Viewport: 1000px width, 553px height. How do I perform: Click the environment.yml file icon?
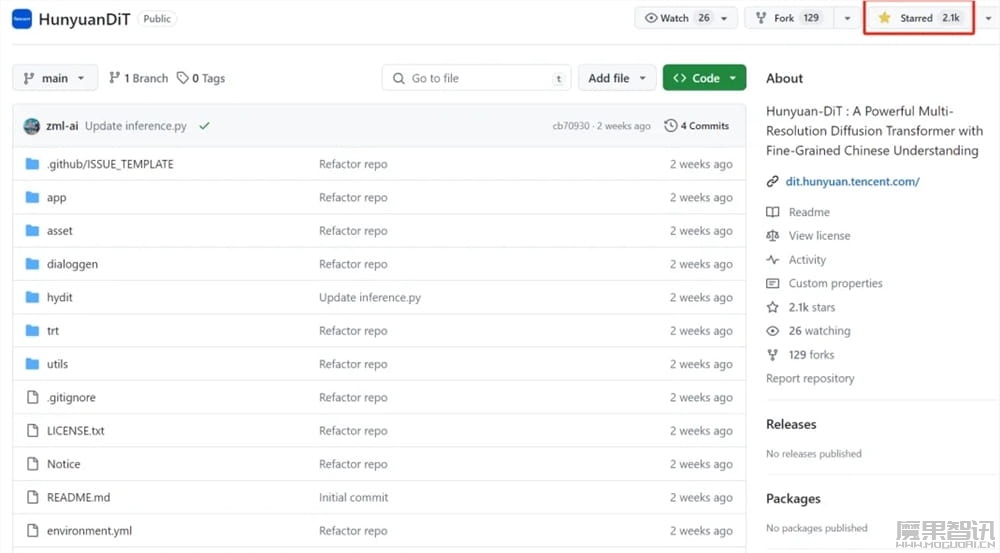pos(33,530)
